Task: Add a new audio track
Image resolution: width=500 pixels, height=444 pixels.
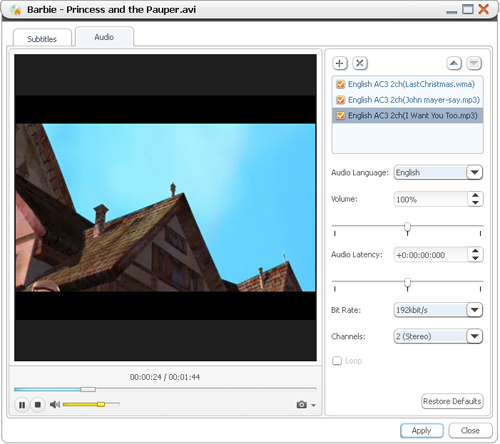Action: pos(340,63)
